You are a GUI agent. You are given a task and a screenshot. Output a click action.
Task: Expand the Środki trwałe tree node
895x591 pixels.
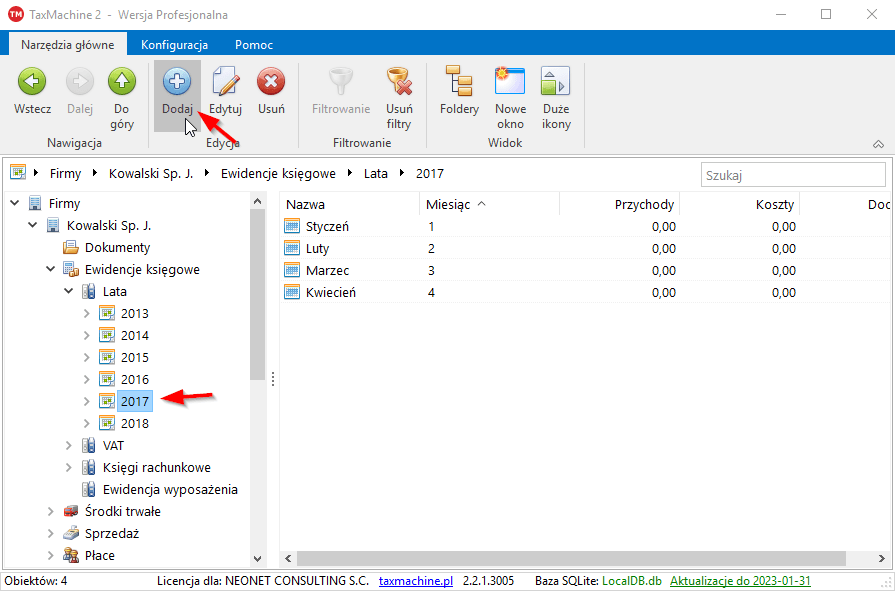[x=51, y=512]
